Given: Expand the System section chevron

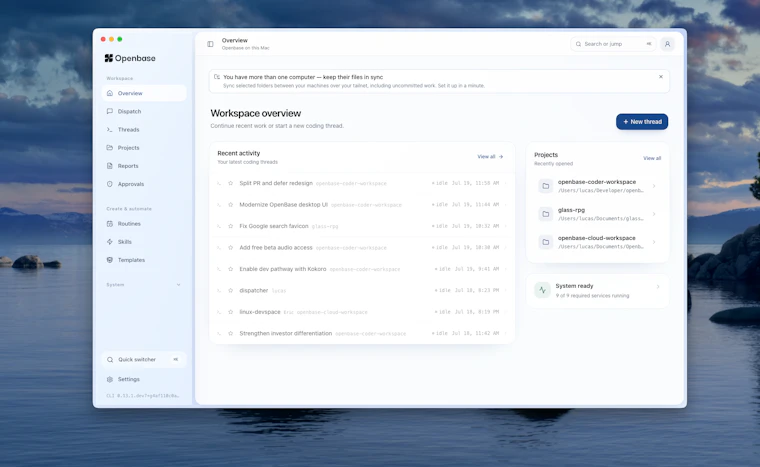Looking at the screenshot, I should [x=178, y=285].
